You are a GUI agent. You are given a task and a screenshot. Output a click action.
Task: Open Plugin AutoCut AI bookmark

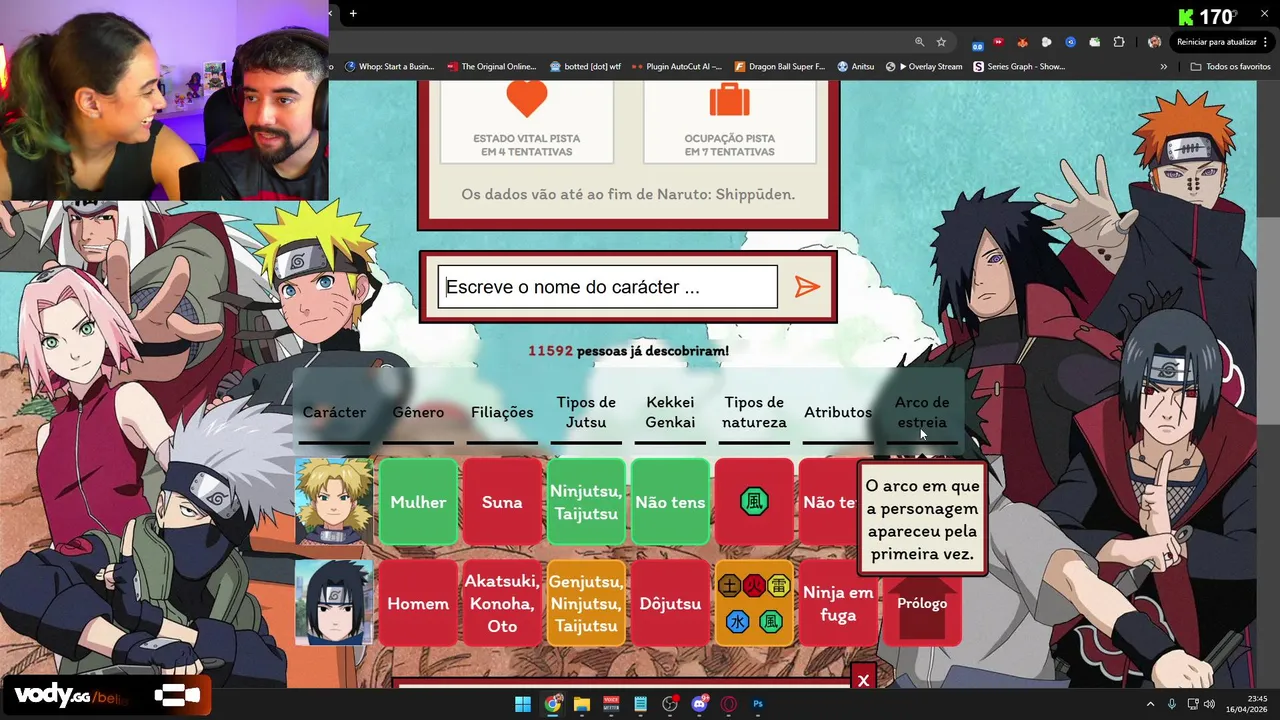pyautogui.click(x=677, y=67)
